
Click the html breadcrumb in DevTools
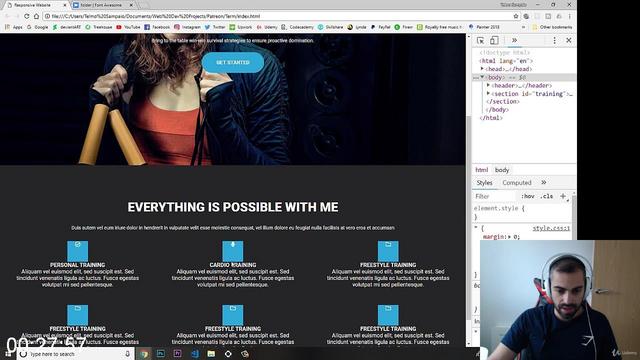(482, 170)
